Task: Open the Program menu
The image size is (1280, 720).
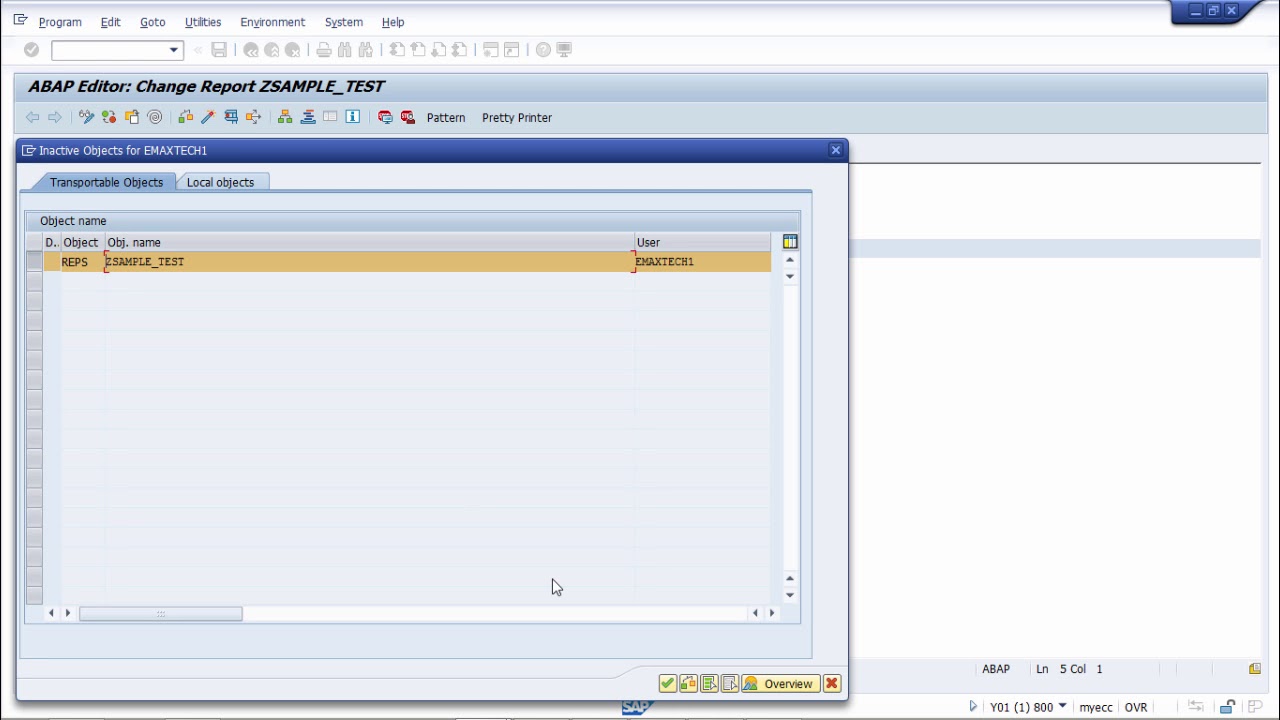Action: tap(60, 22)
